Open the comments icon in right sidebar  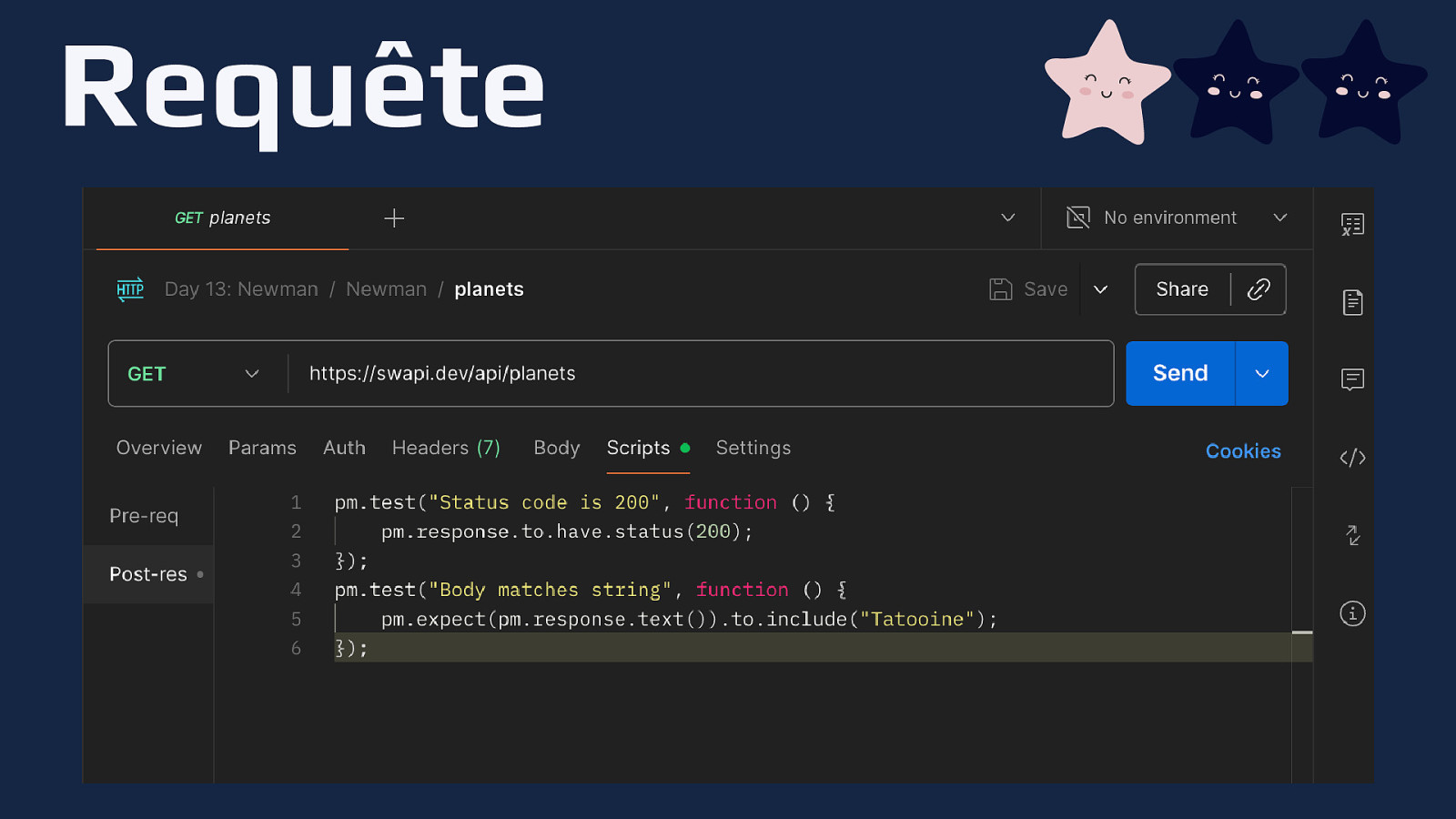(x=1352, y=379)
